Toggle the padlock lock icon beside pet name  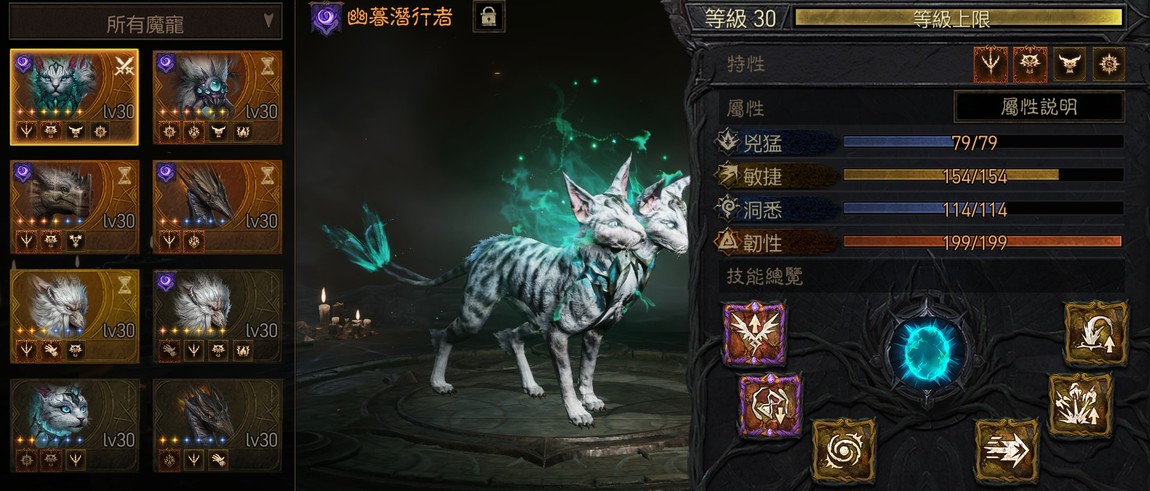click(488, 17)
